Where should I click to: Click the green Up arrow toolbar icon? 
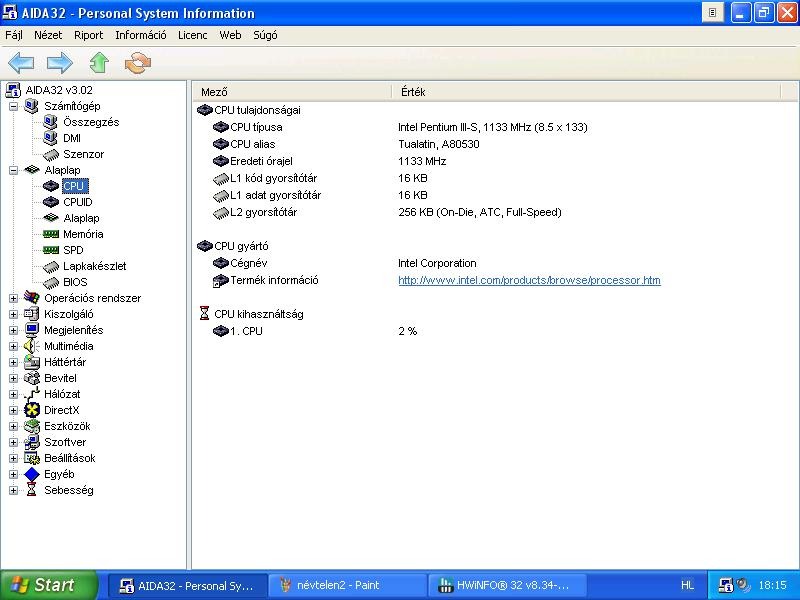click(99, 63)
